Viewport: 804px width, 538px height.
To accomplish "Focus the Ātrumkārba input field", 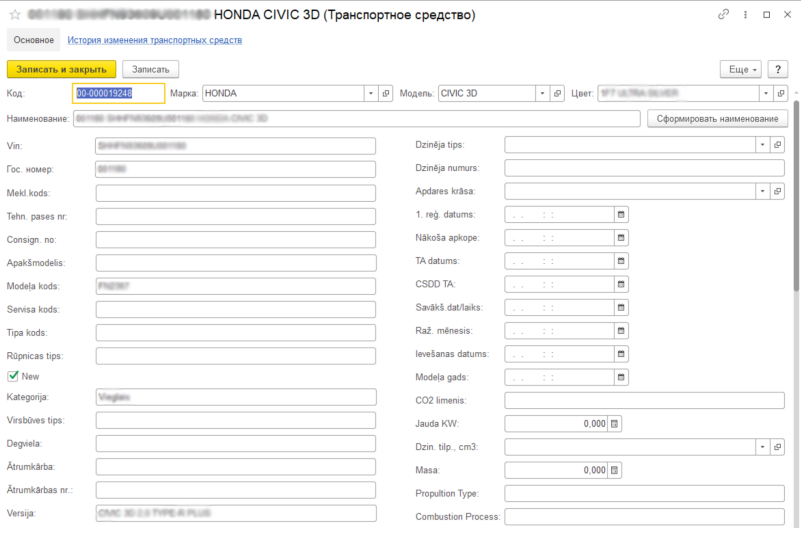I will coord(235,467).
